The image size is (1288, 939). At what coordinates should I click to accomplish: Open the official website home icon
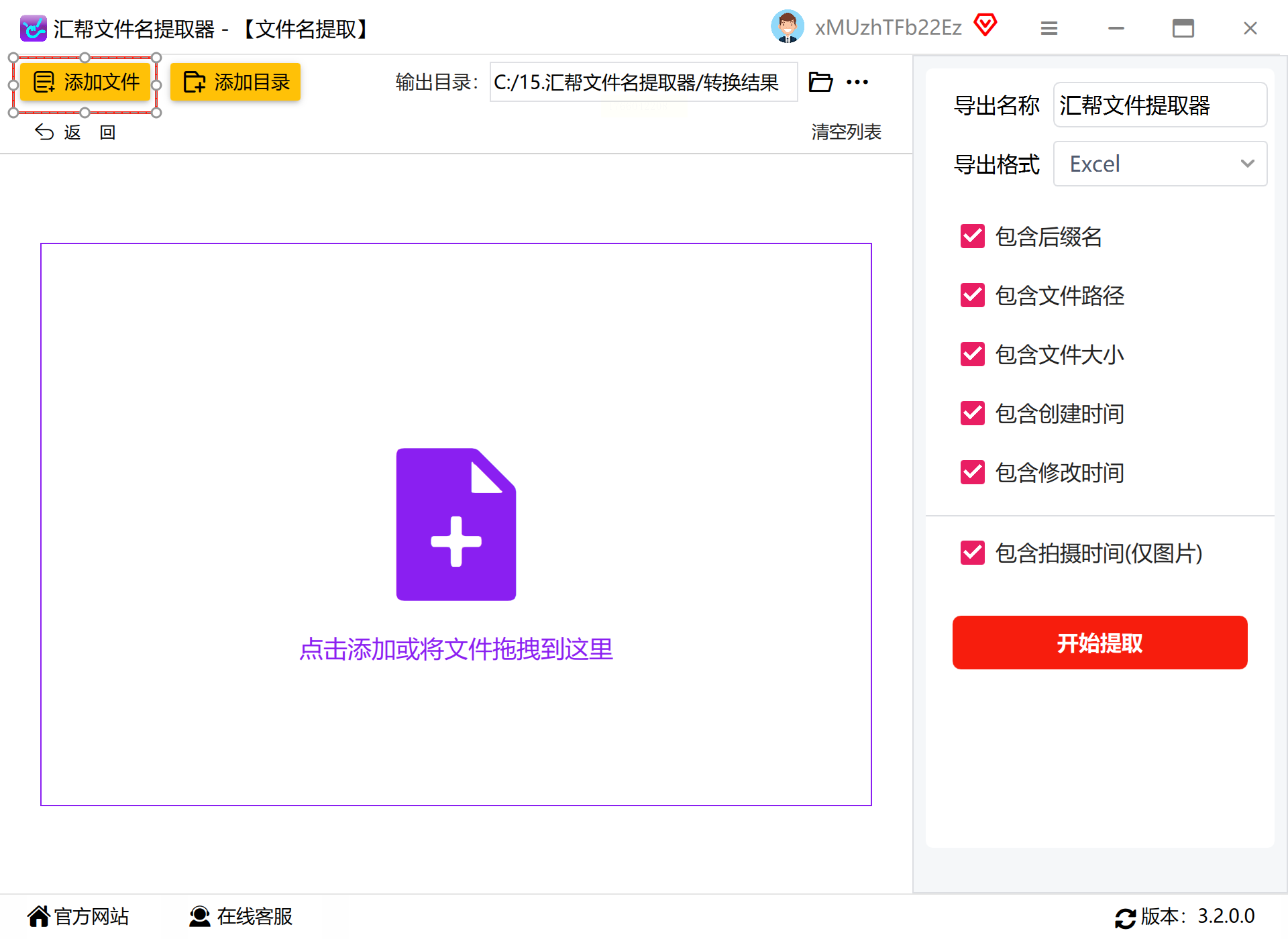(x=39, y=916)
